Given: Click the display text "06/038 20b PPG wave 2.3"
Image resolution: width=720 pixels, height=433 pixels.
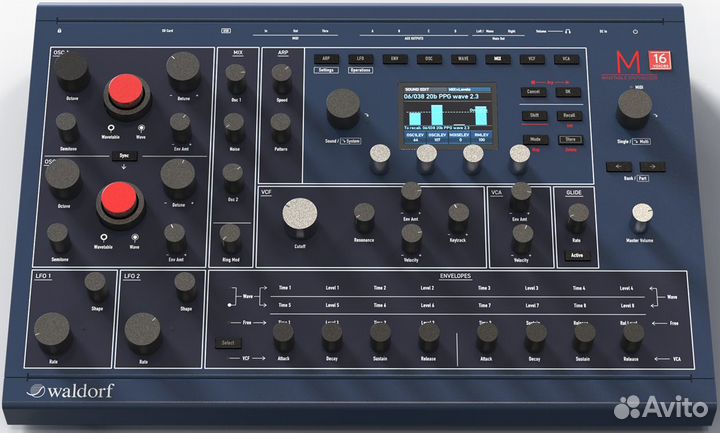Looking at the screenshot, I should (441, 96).
